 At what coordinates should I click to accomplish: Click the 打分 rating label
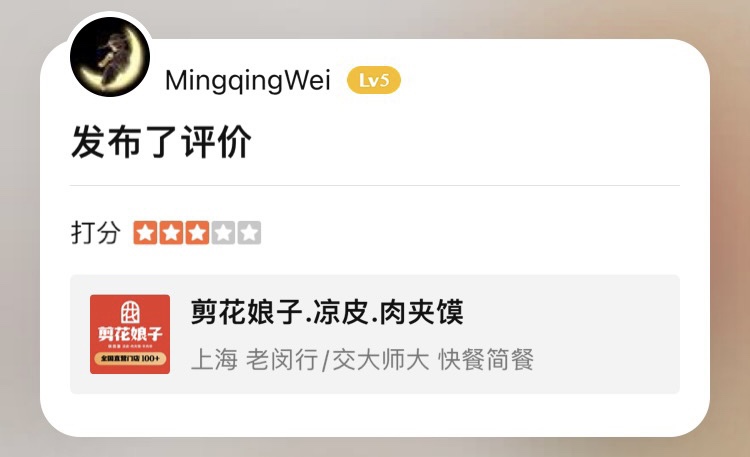(x=96, y=233)
